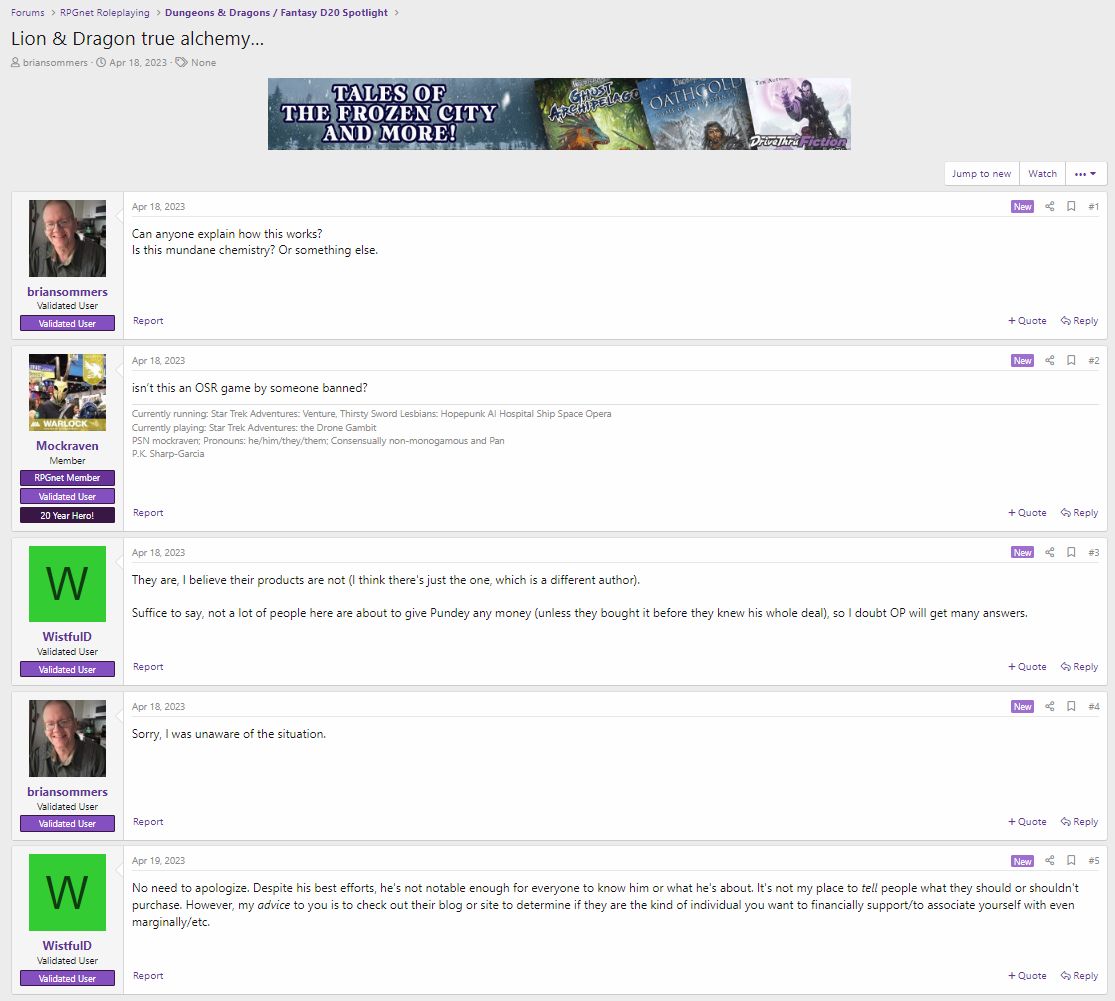This screenshot has height=1001, width=1115.
Task: Open briansommers username on post #4
Action: [68, 791]
